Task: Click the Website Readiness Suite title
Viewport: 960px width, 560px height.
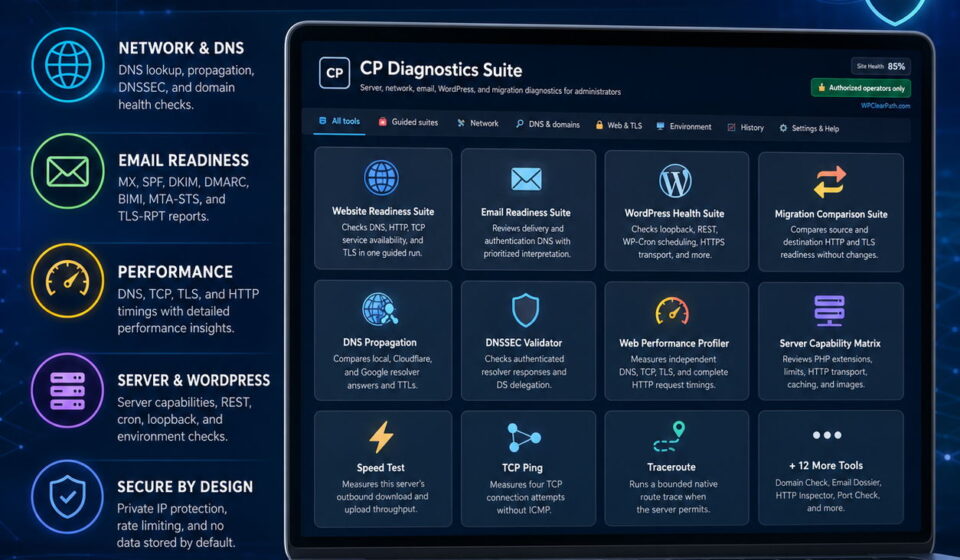Action: tap(383, 211)
